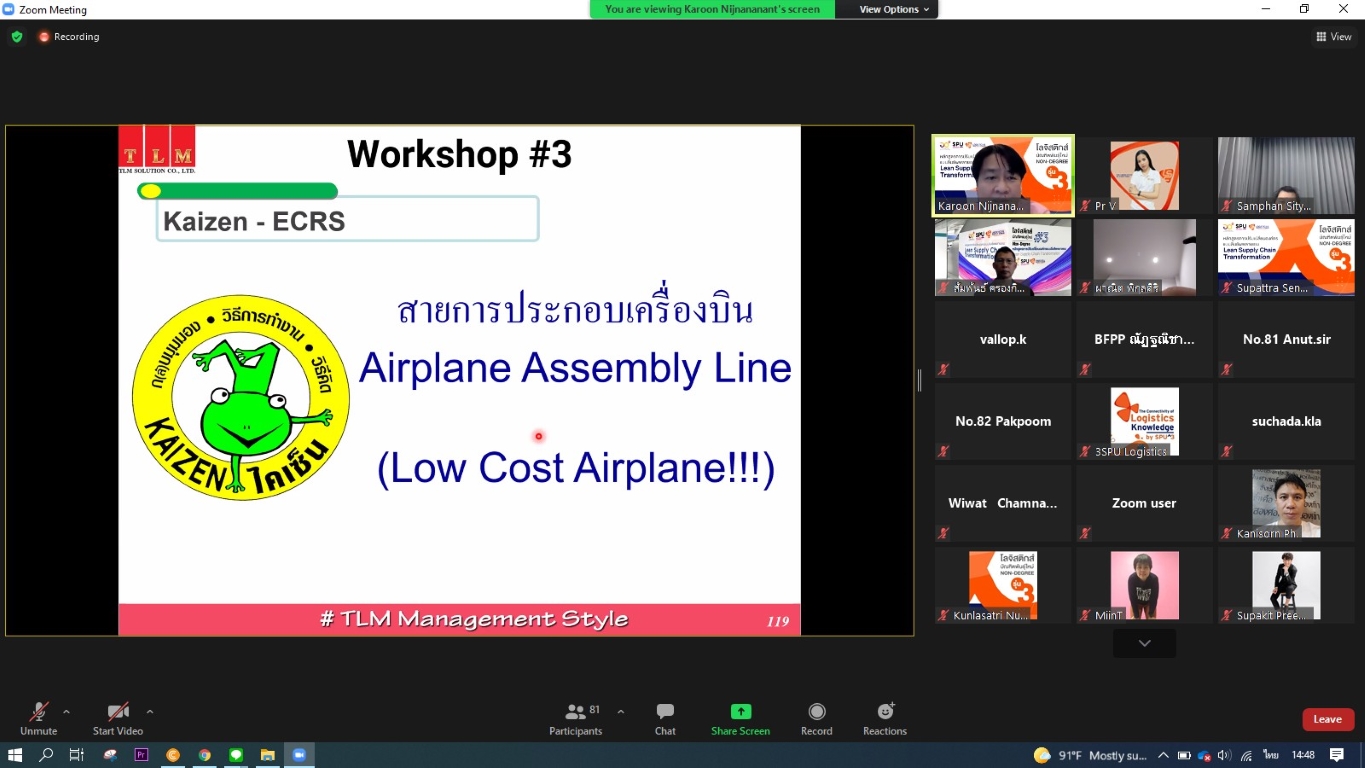Select BFPP participant tile
This screenshot has height=768, width=1365.
pos(1145,340)
